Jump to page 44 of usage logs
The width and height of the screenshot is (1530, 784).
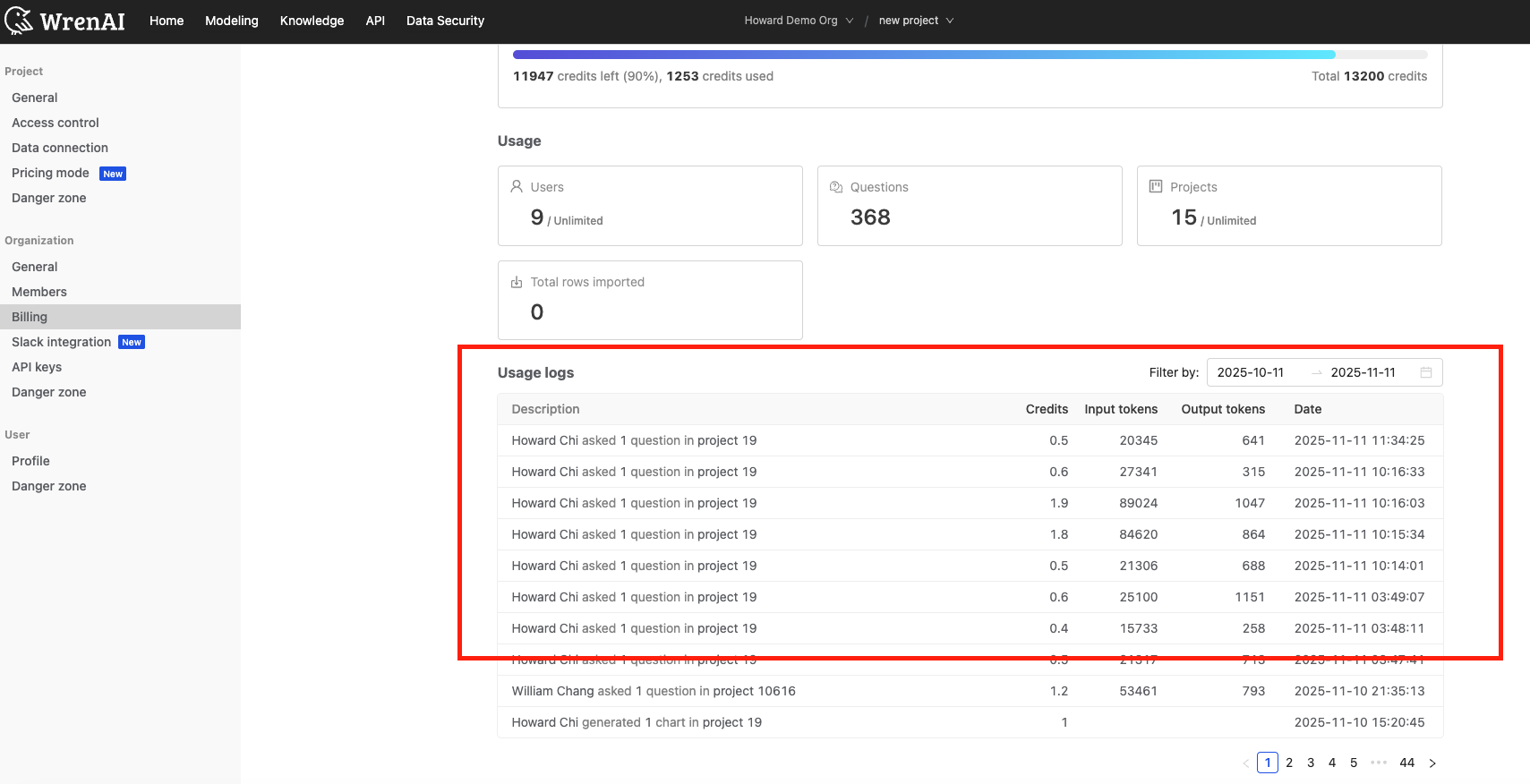pos(1406,763)
